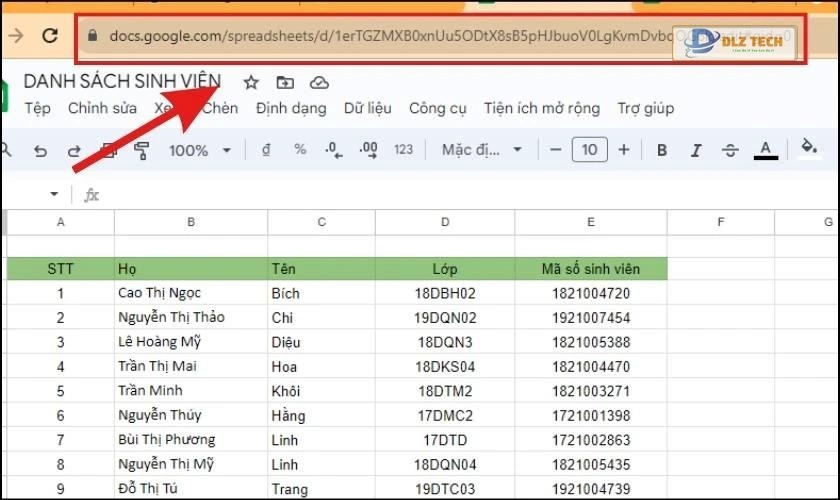Viewport: 840px width, 500px height.
Task: Select student ID 1721001398
Action: point(591,415)
